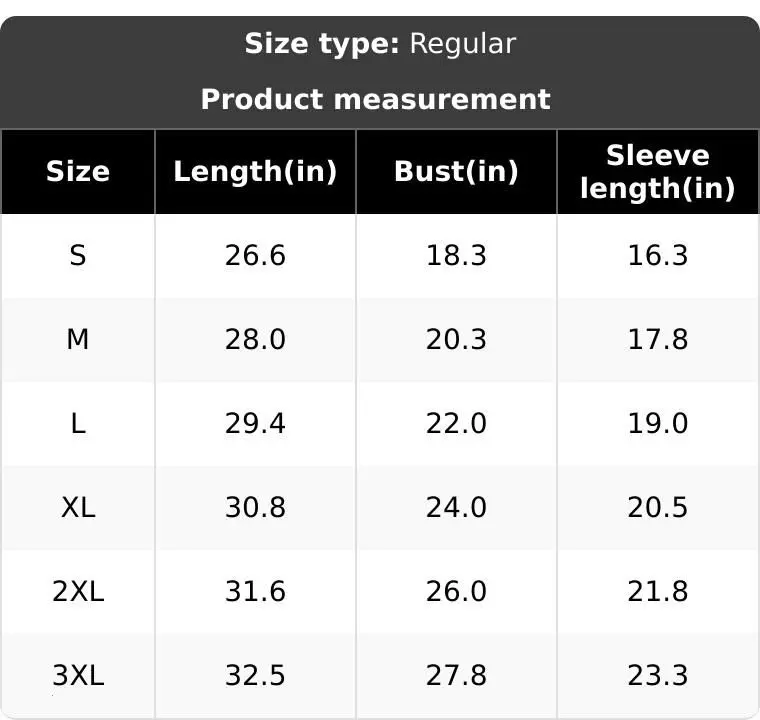The height and width of the screenshot is (720, 760).
Task: Click the Size column header
Action: tap(78, 171)
